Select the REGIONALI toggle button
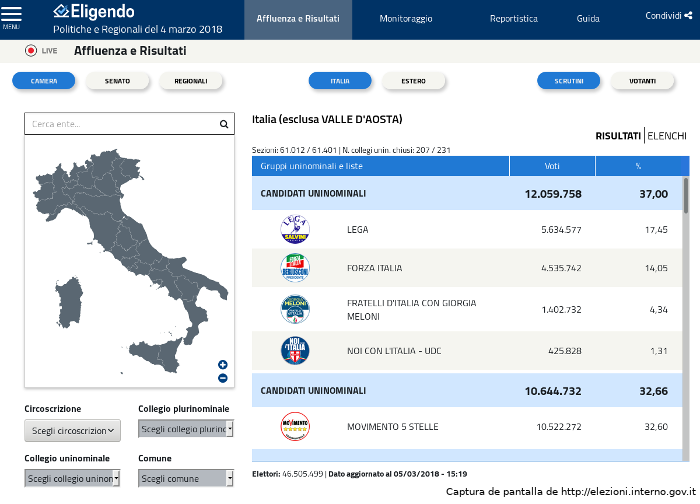The height and width of the screenshot is (504, 700). [191, 81]
